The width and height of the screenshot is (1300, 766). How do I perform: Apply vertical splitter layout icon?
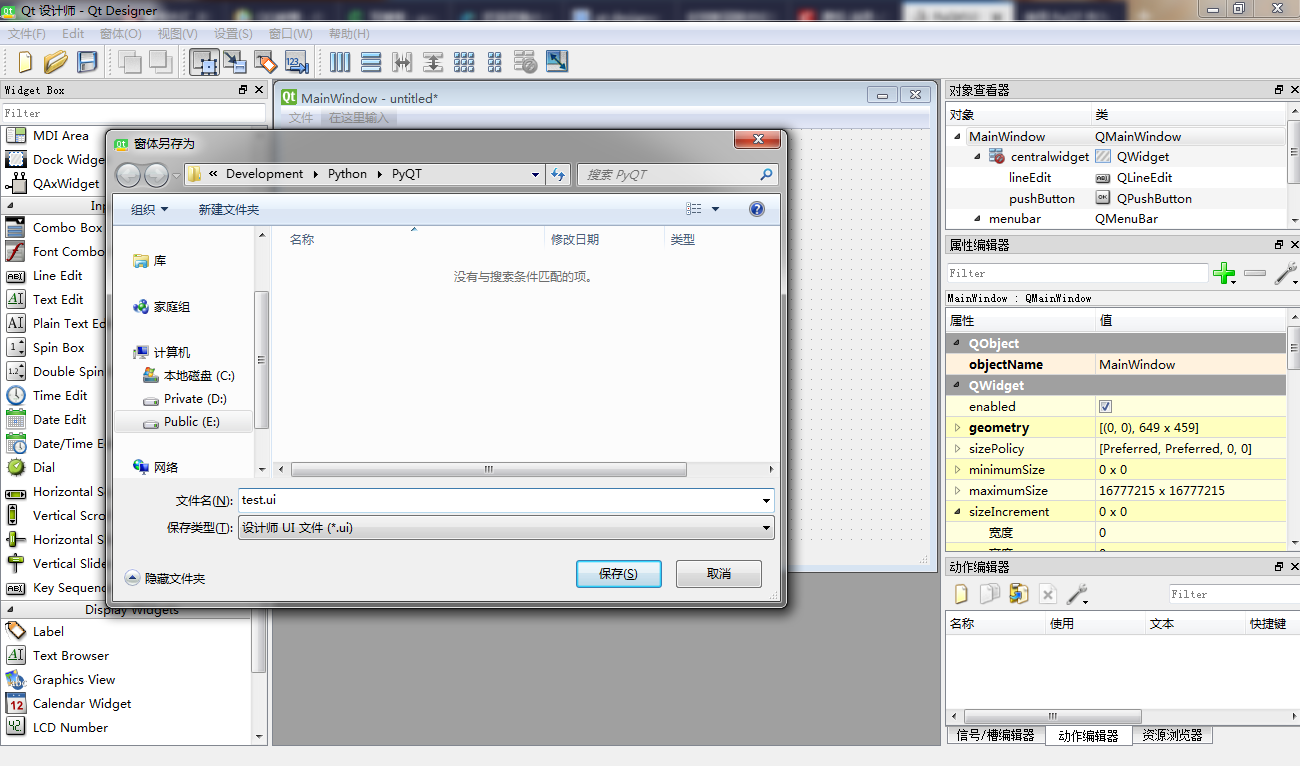(433, 62)
